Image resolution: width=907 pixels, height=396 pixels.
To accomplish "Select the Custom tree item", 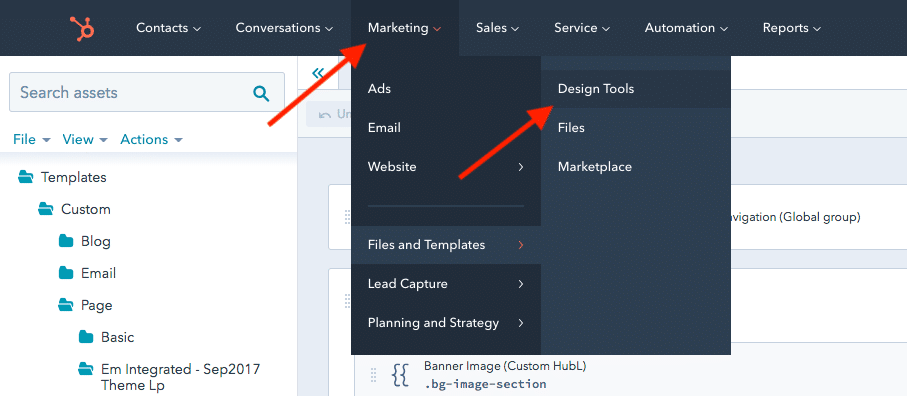I will click(86, 209).
